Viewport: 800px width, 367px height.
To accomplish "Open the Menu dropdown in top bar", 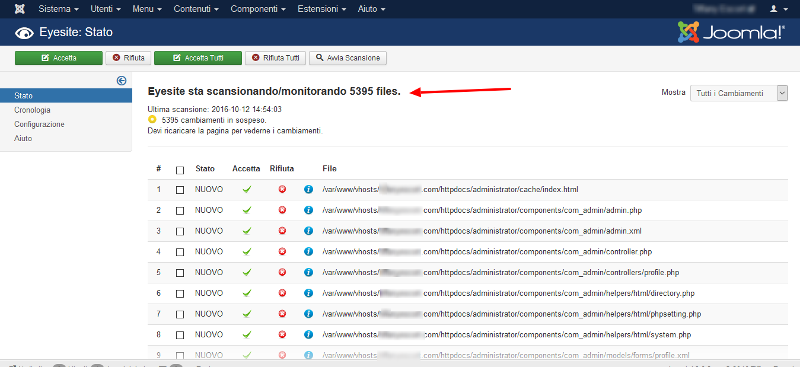I will (147, 9).
